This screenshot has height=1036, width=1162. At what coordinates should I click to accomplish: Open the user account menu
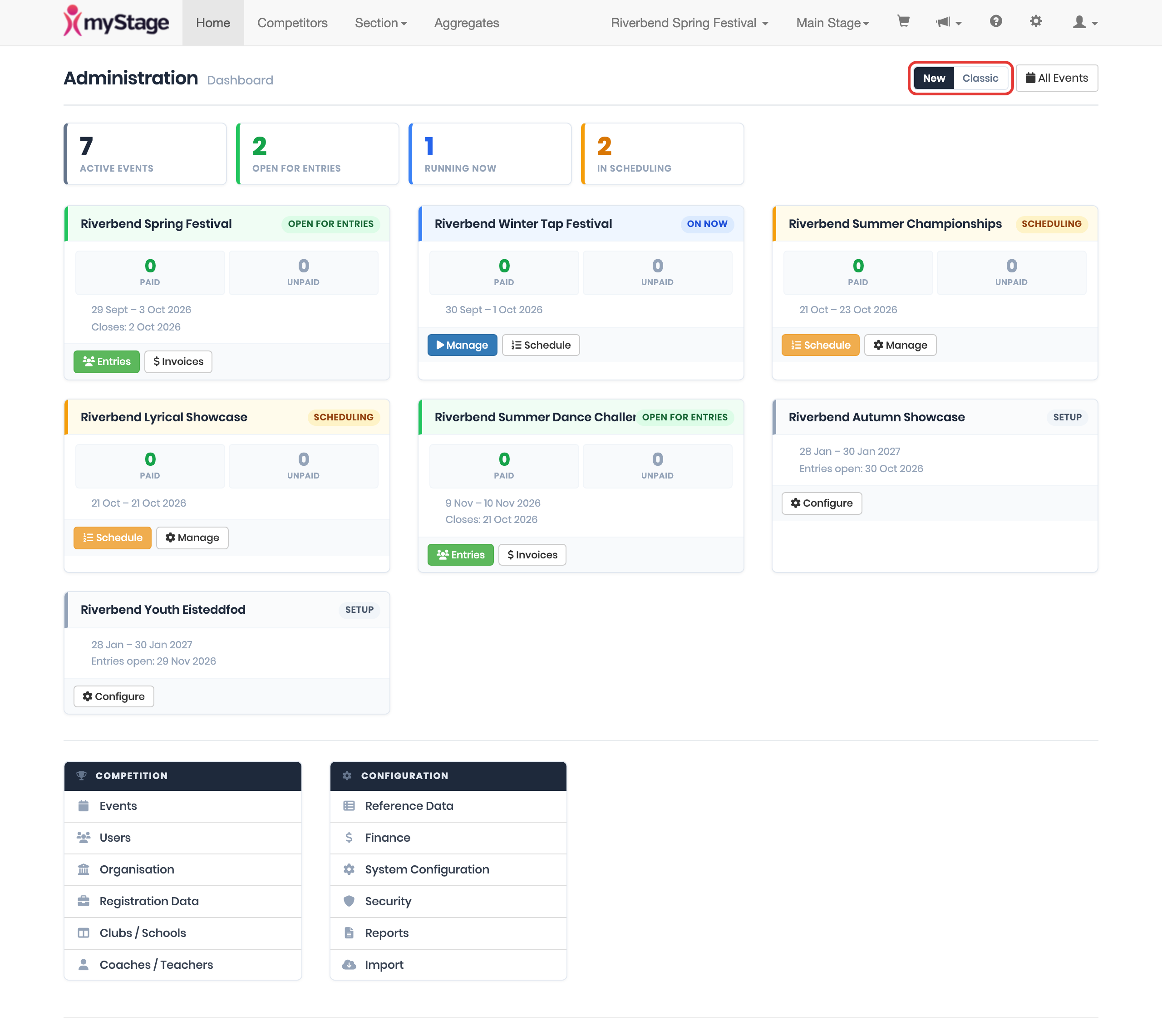(1085, 23)
